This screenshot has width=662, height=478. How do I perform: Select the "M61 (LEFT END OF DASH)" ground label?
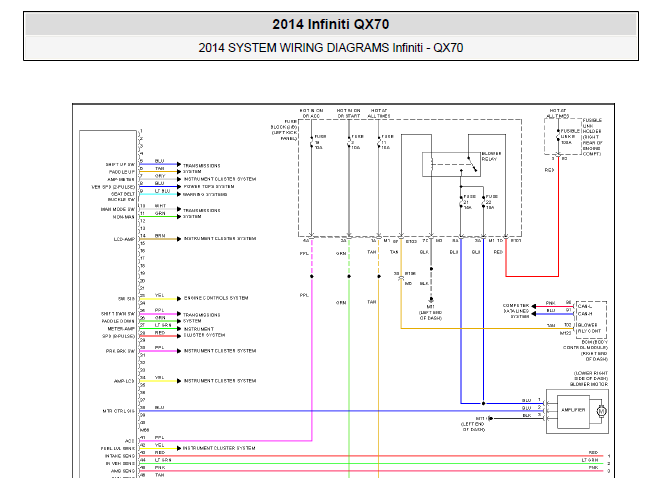431,312
